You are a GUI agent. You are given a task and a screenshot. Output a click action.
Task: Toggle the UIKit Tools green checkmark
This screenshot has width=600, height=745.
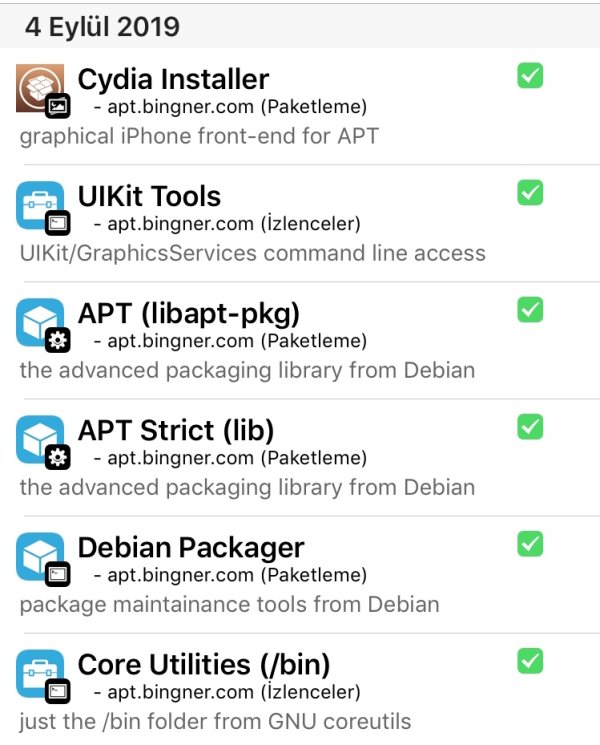[530, 193]
